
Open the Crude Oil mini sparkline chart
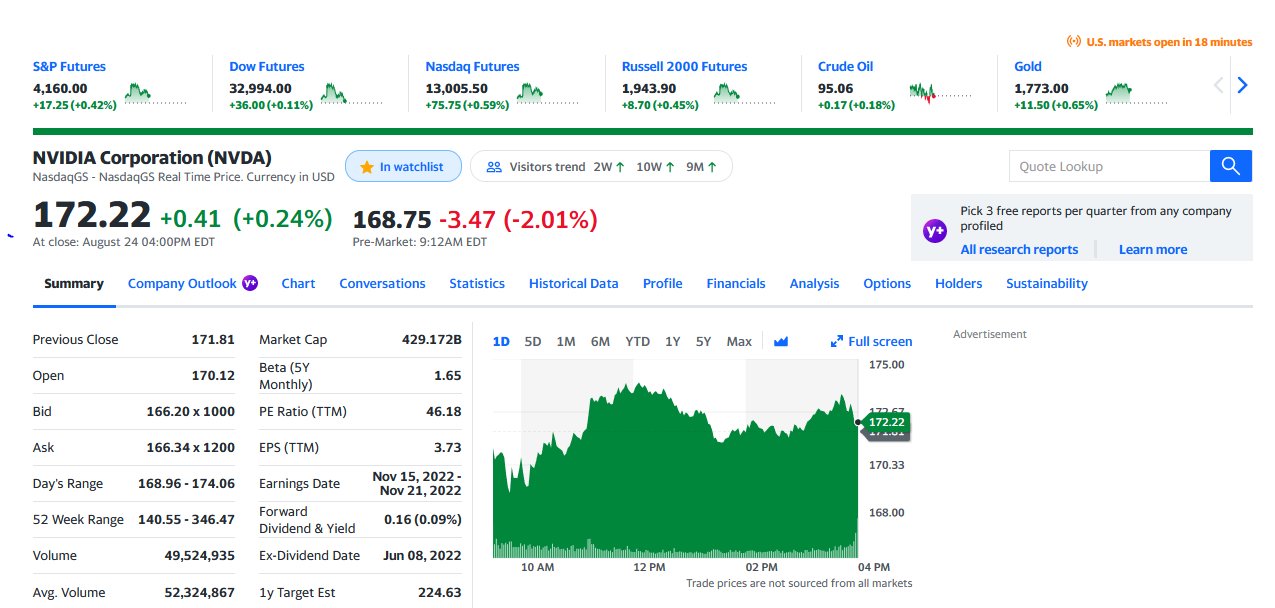pyautogui.click(x=940, y=94)
